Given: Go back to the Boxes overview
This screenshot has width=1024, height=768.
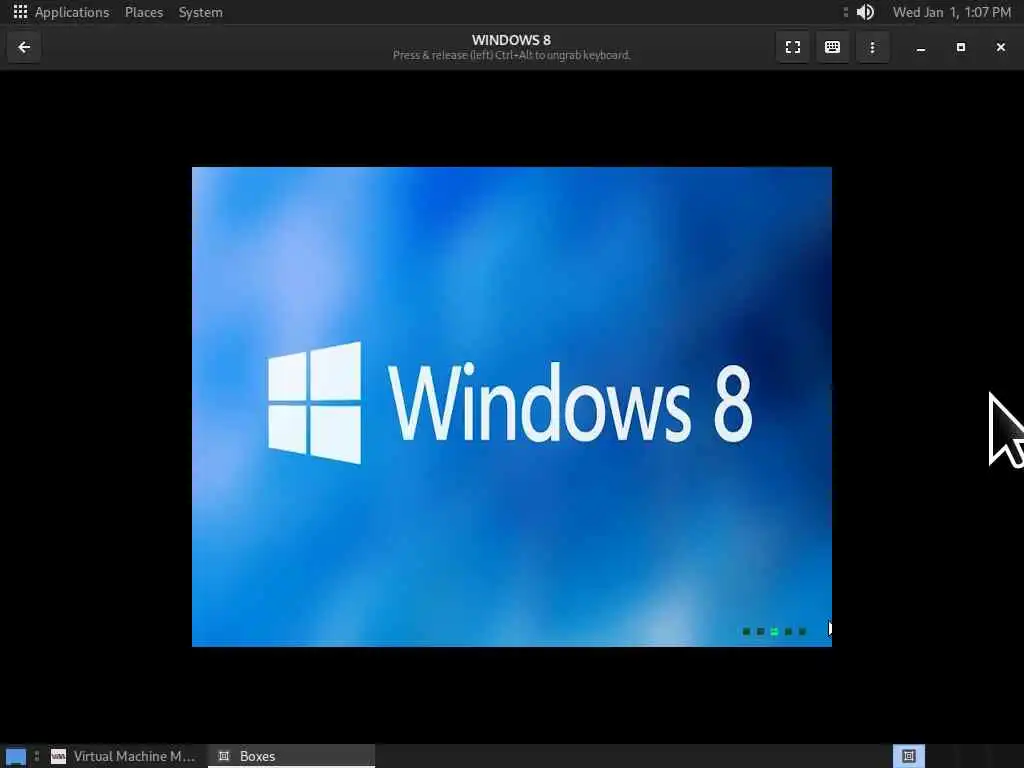Looking at the screenshot, I should pos(24,47).
